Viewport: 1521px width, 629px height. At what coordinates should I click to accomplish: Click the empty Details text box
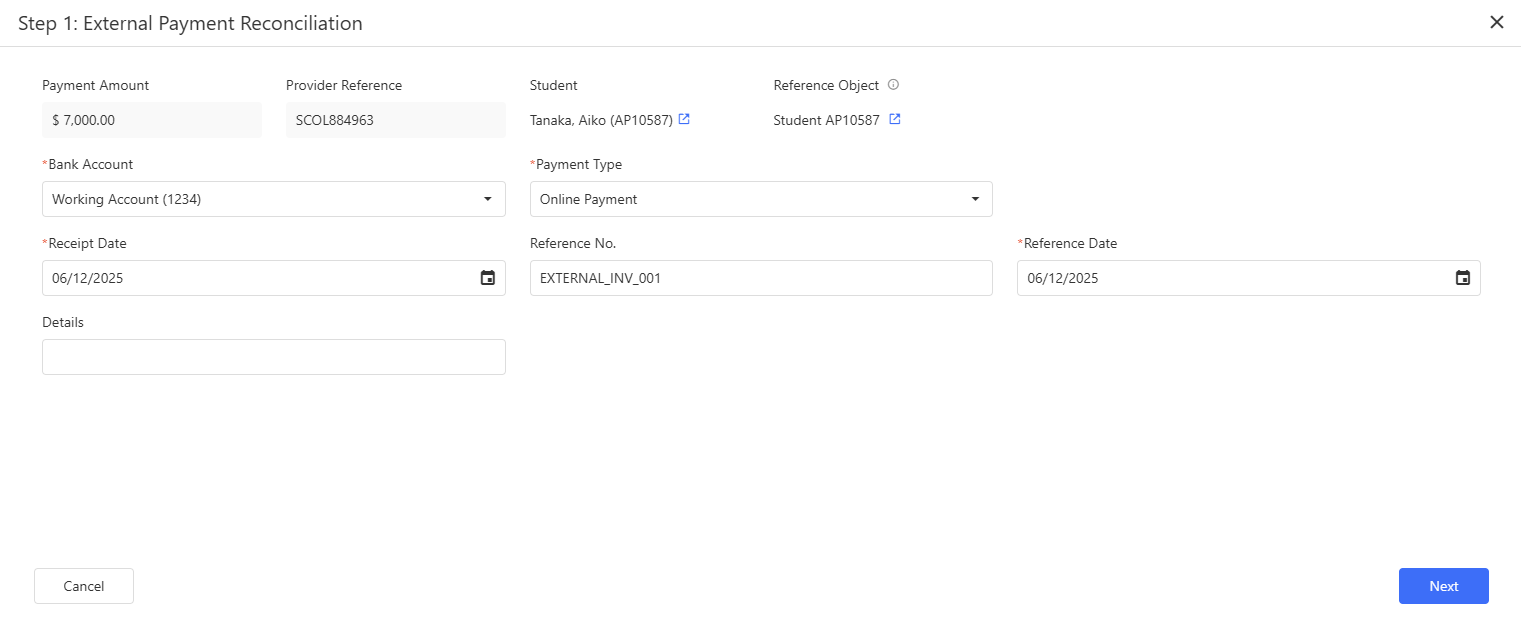tap(273, 357)
